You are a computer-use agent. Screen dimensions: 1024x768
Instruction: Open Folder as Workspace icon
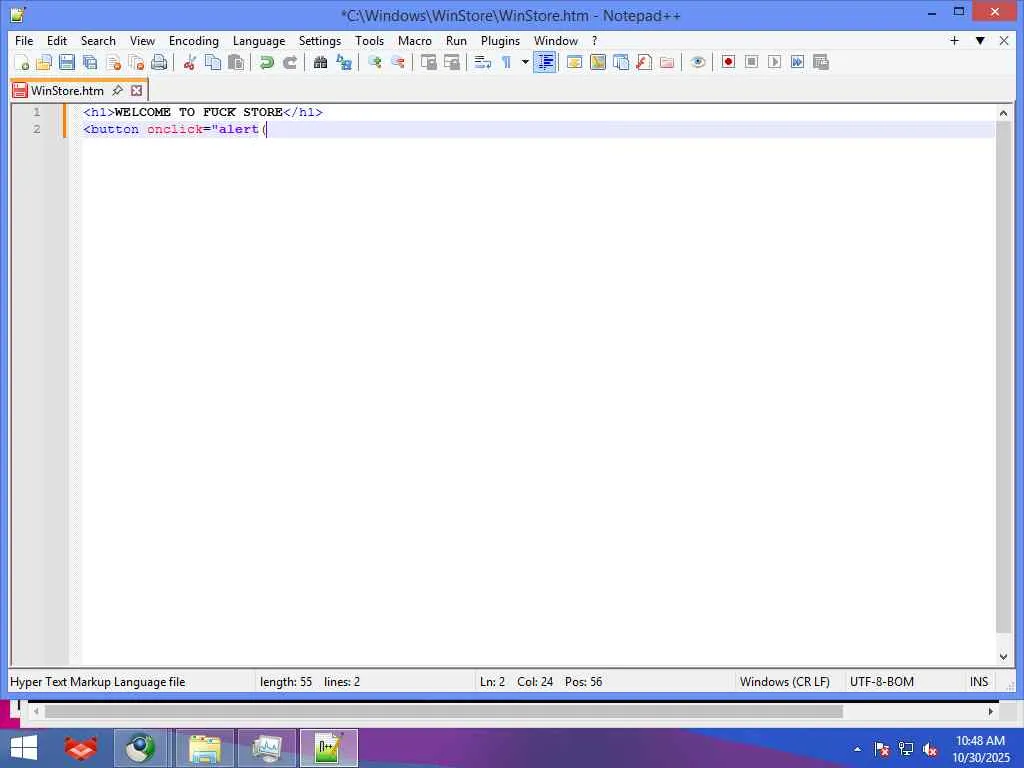tap(667, 63)
